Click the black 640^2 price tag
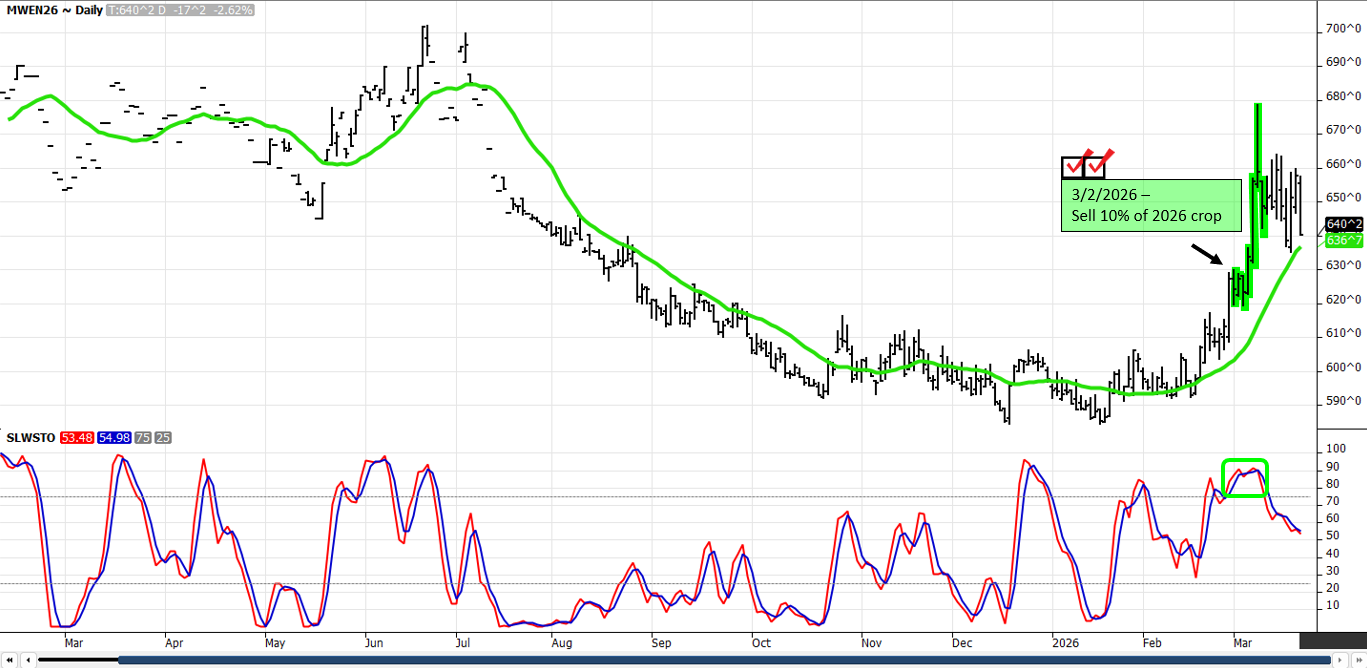The image size is (1367, 668). pos(1344,224)
